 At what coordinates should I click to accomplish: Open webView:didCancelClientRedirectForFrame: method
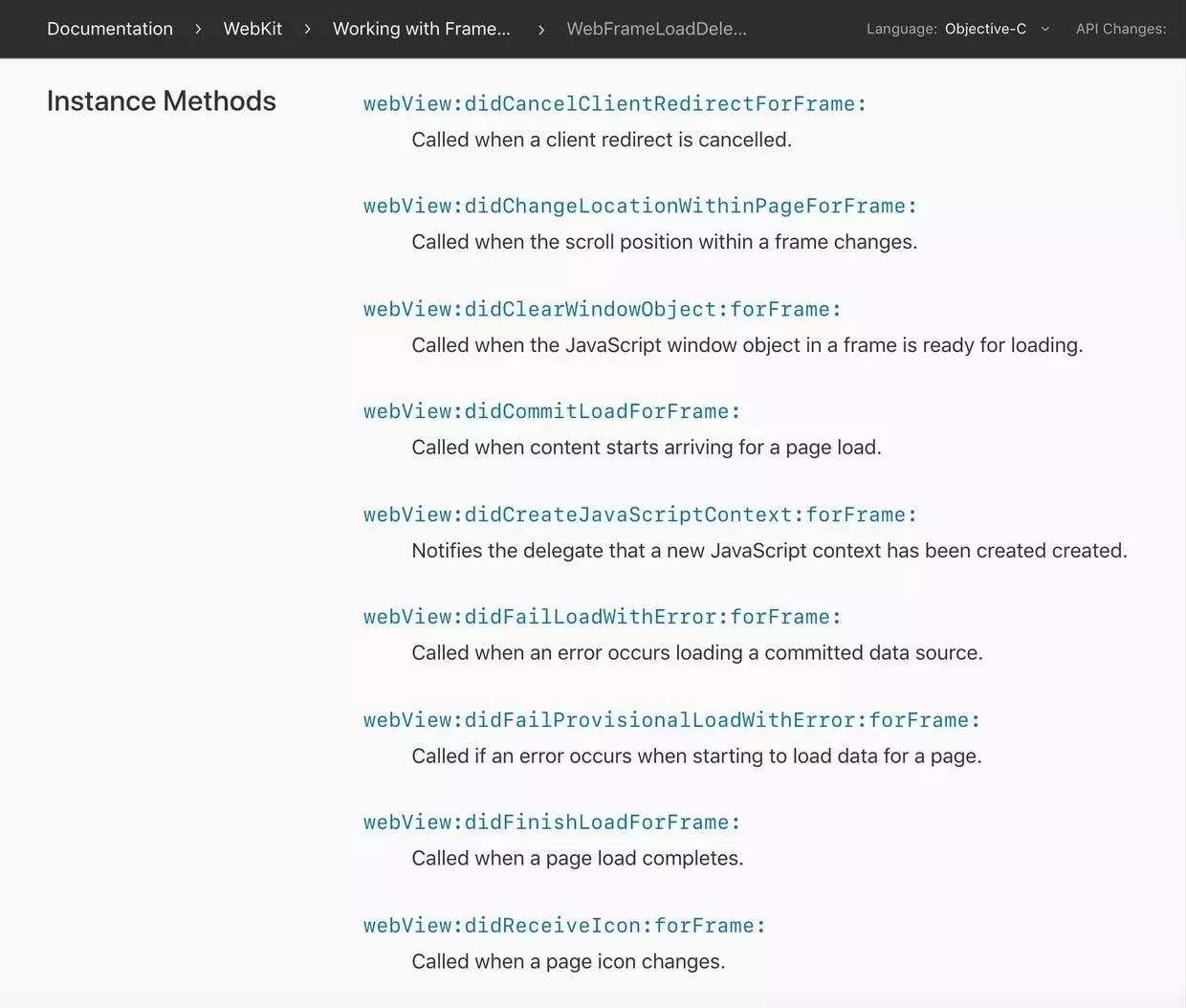click(x=614, y=103)
